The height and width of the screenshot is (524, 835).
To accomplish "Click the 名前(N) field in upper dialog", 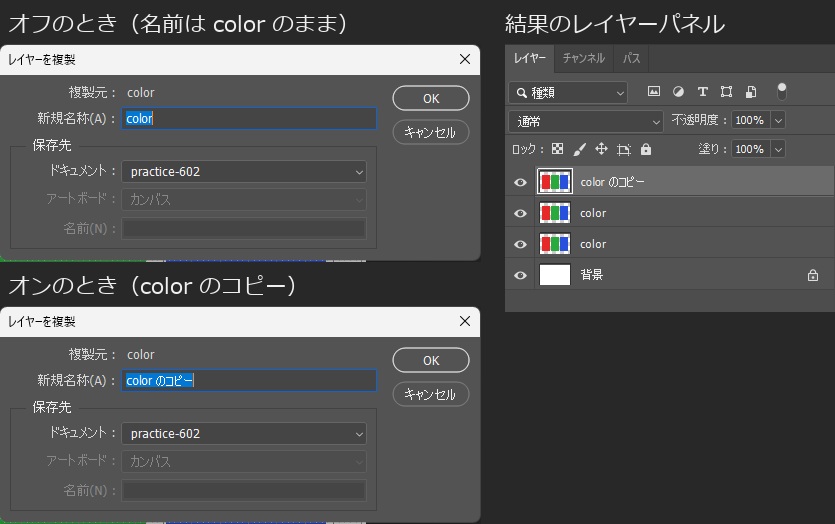I will pos(244,228).
